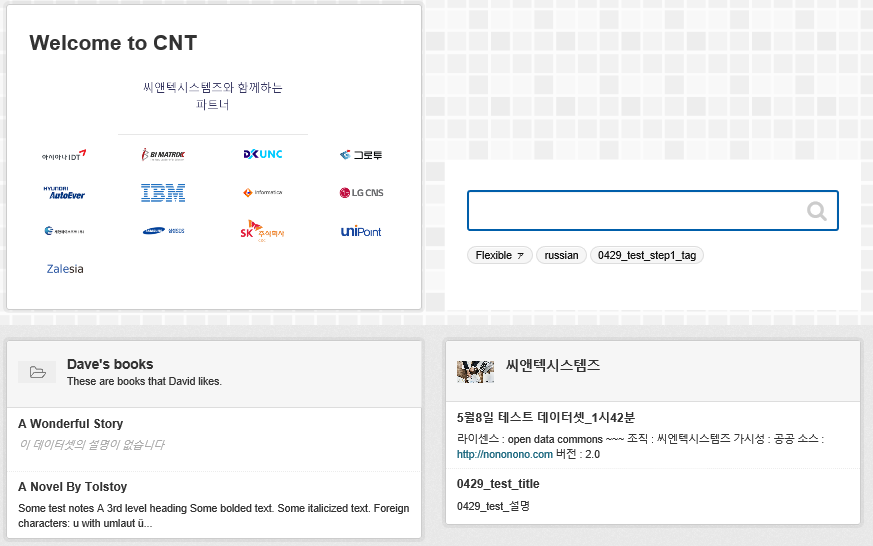Click the Informatica partner logo

pos(263,193)
